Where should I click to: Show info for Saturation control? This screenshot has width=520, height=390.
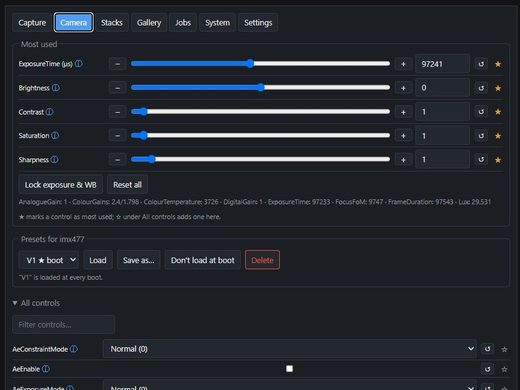pyautogui.click(x=55, y=136)
